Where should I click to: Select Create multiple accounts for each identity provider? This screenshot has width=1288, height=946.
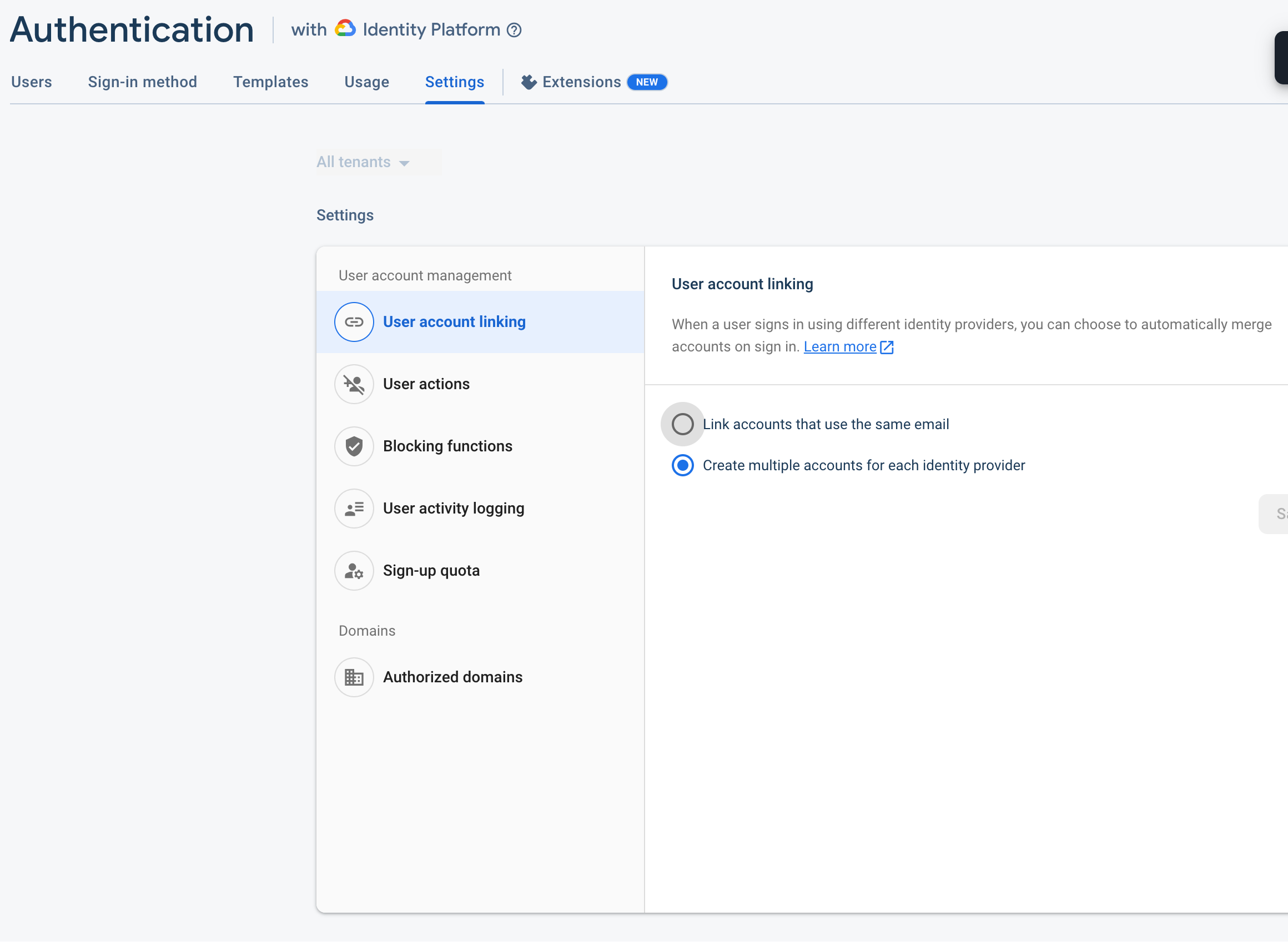point(682,465)
